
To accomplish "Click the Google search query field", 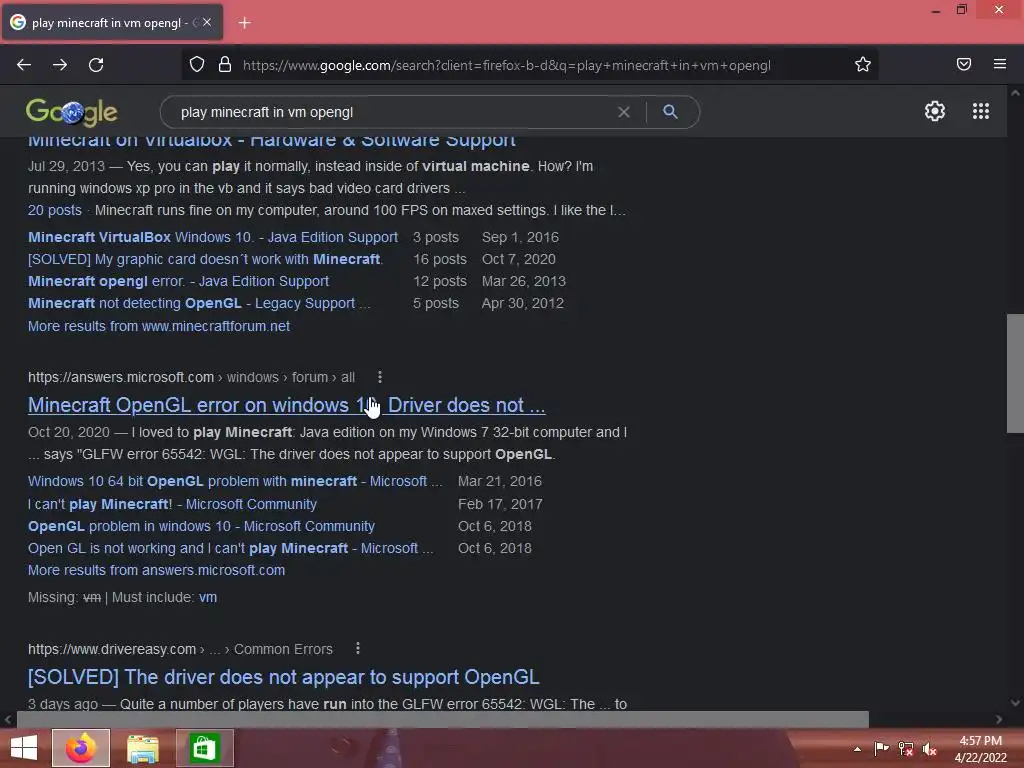I will click(392, 112).
